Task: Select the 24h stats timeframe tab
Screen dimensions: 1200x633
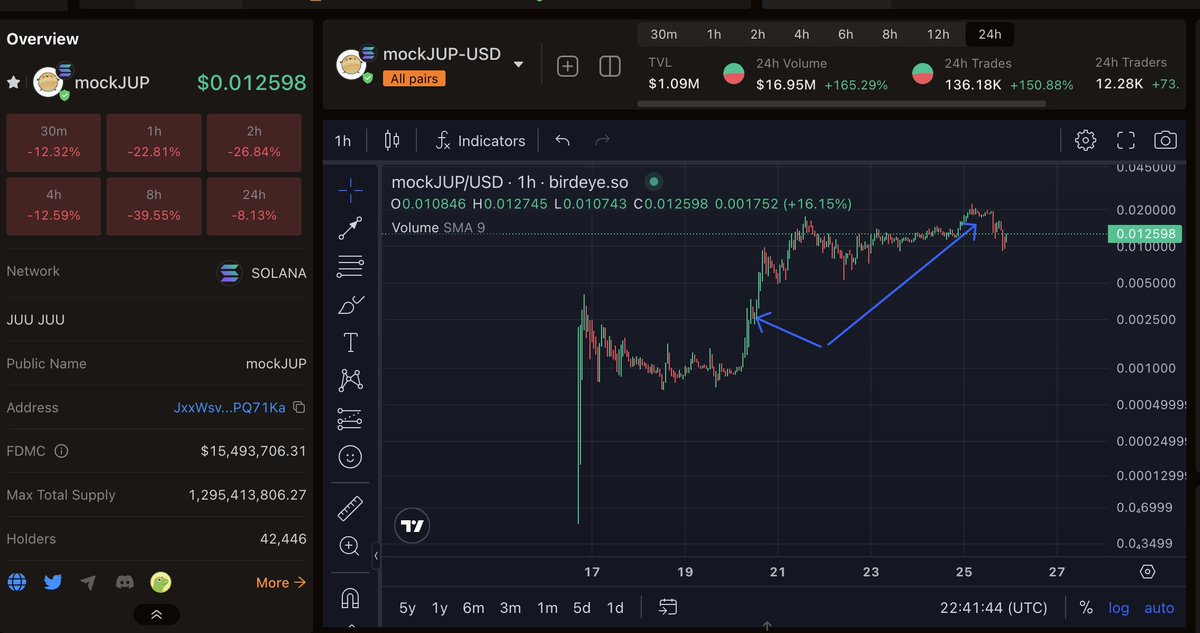Action: pos(990,34)
